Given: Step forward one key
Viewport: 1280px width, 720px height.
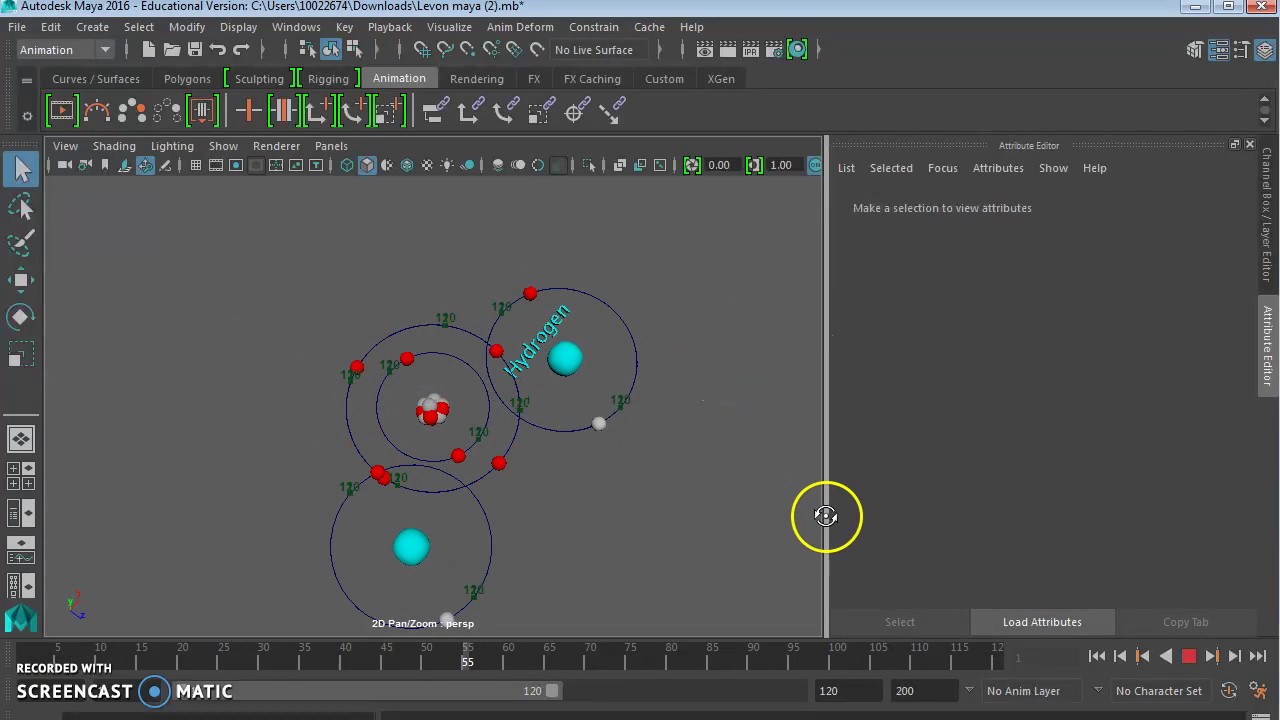Looking at the screenshot, I should pos(1212,656).
